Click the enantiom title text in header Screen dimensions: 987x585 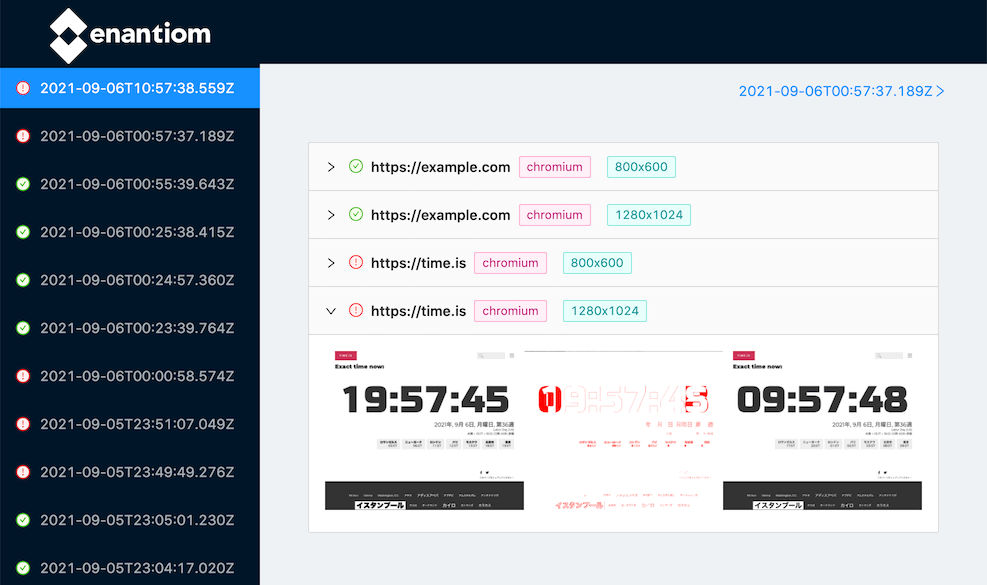pyautogui.click(x=150, y=34)
